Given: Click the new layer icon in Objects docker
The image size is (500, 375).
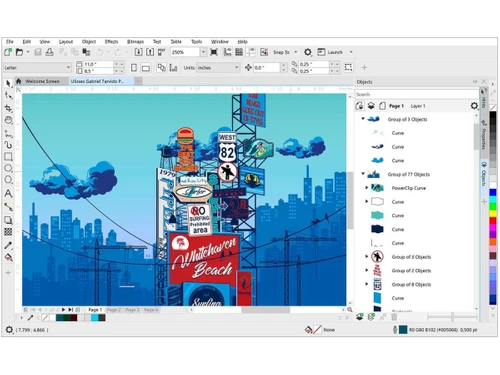Looking at the screenshot, I should [359, 317].
